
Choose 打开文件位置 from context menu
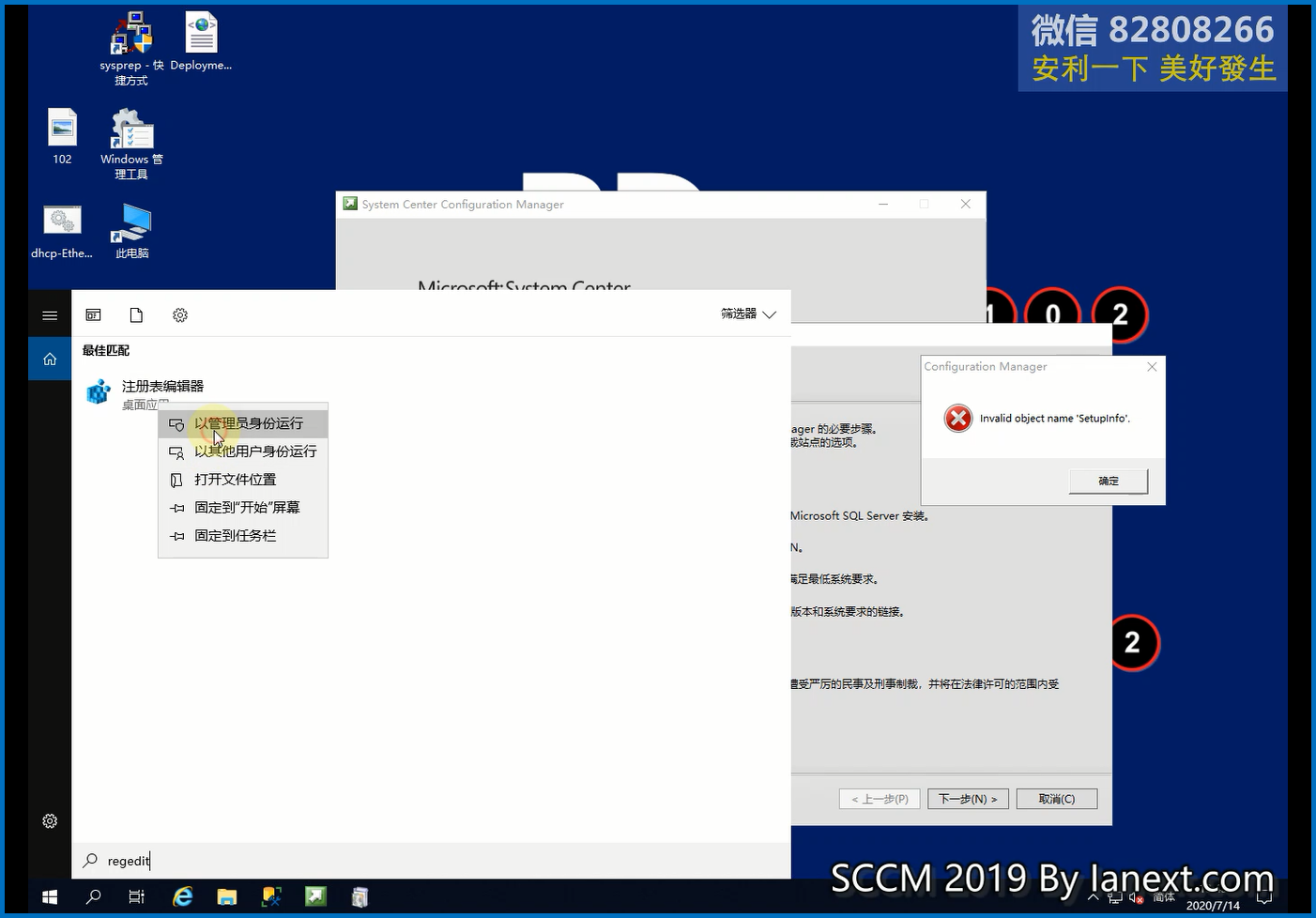tap(243, 480)
